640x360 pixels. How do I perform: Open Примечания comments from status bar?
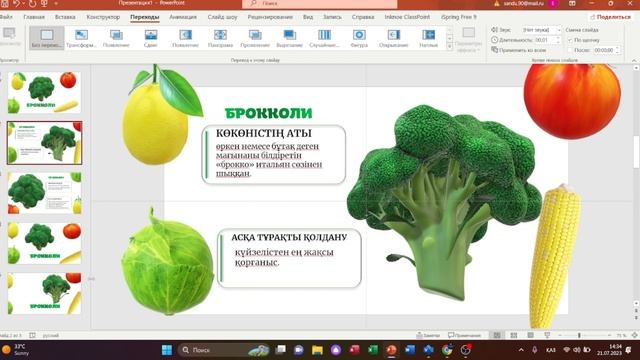click(x=464, y=335)
